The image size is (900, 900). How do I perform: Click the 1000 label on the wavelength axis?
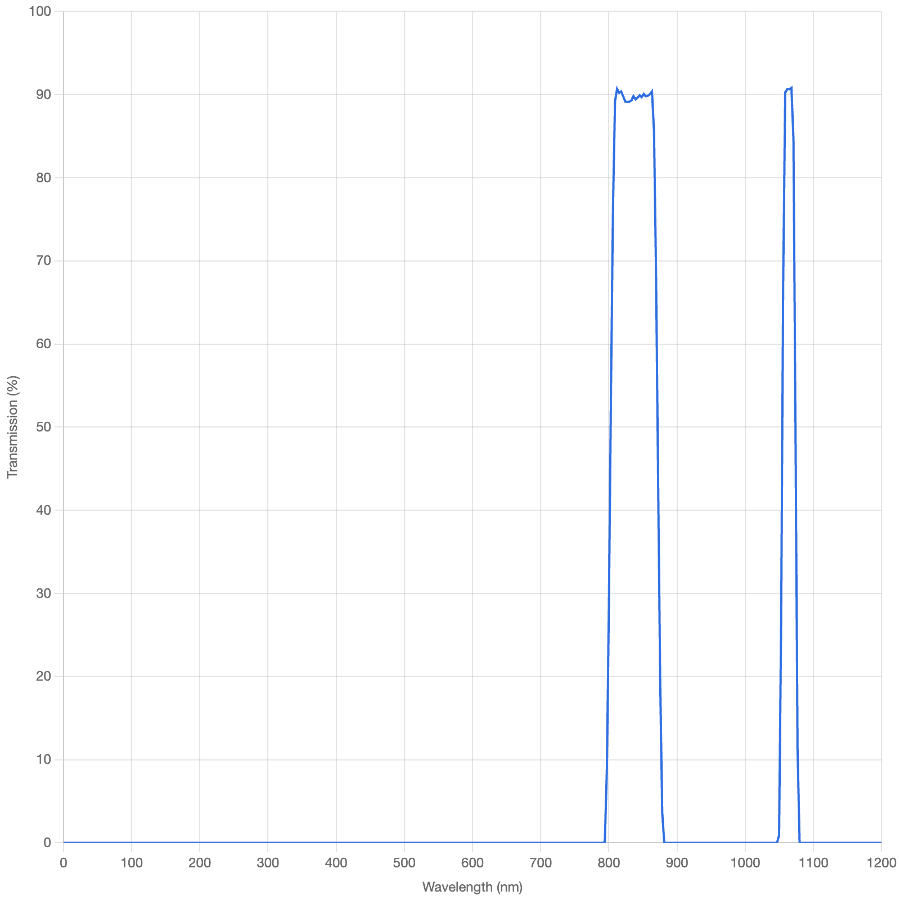pos(745,861)
